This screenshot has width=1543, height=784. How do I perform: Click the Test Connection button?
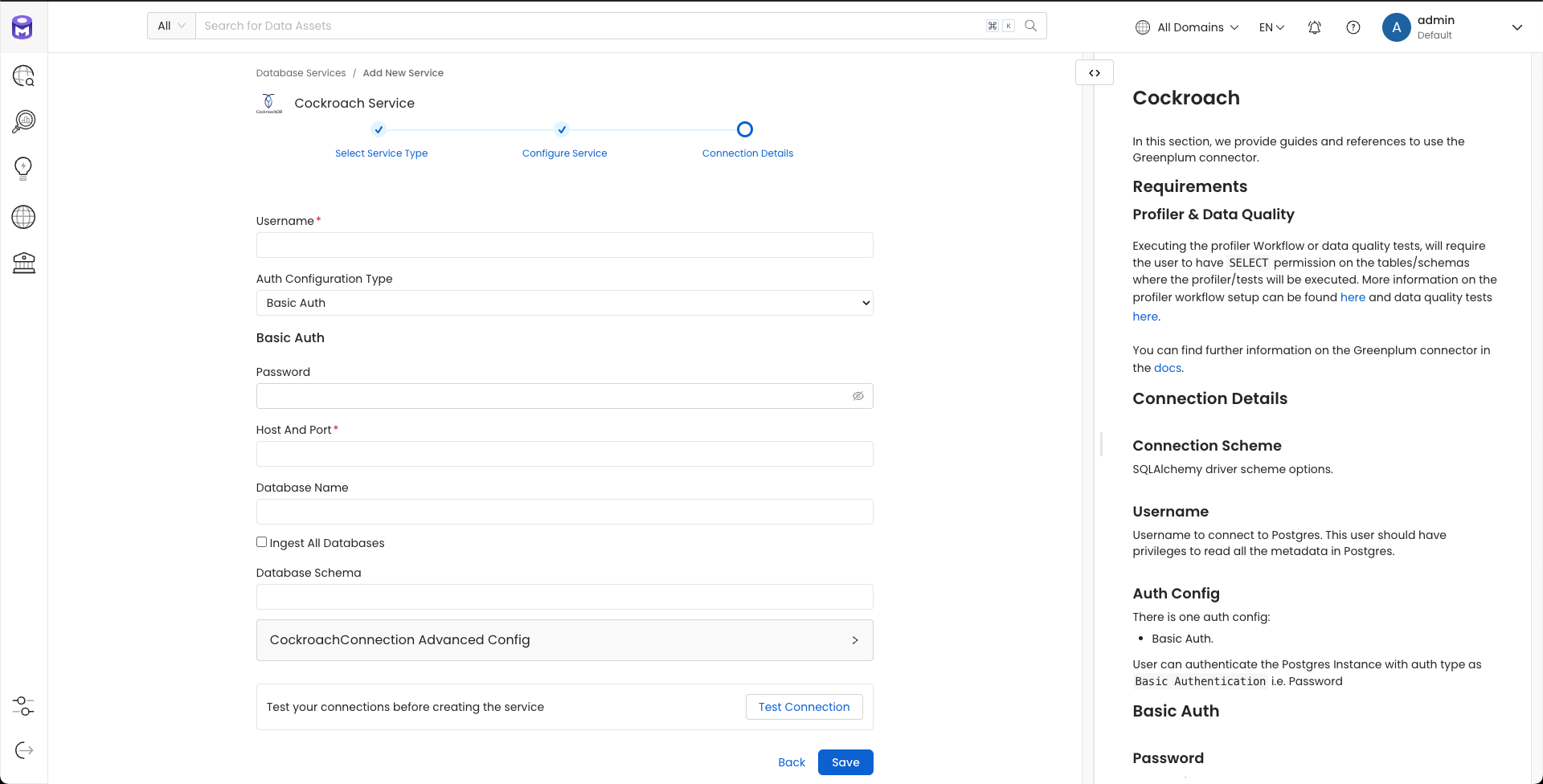803,707
